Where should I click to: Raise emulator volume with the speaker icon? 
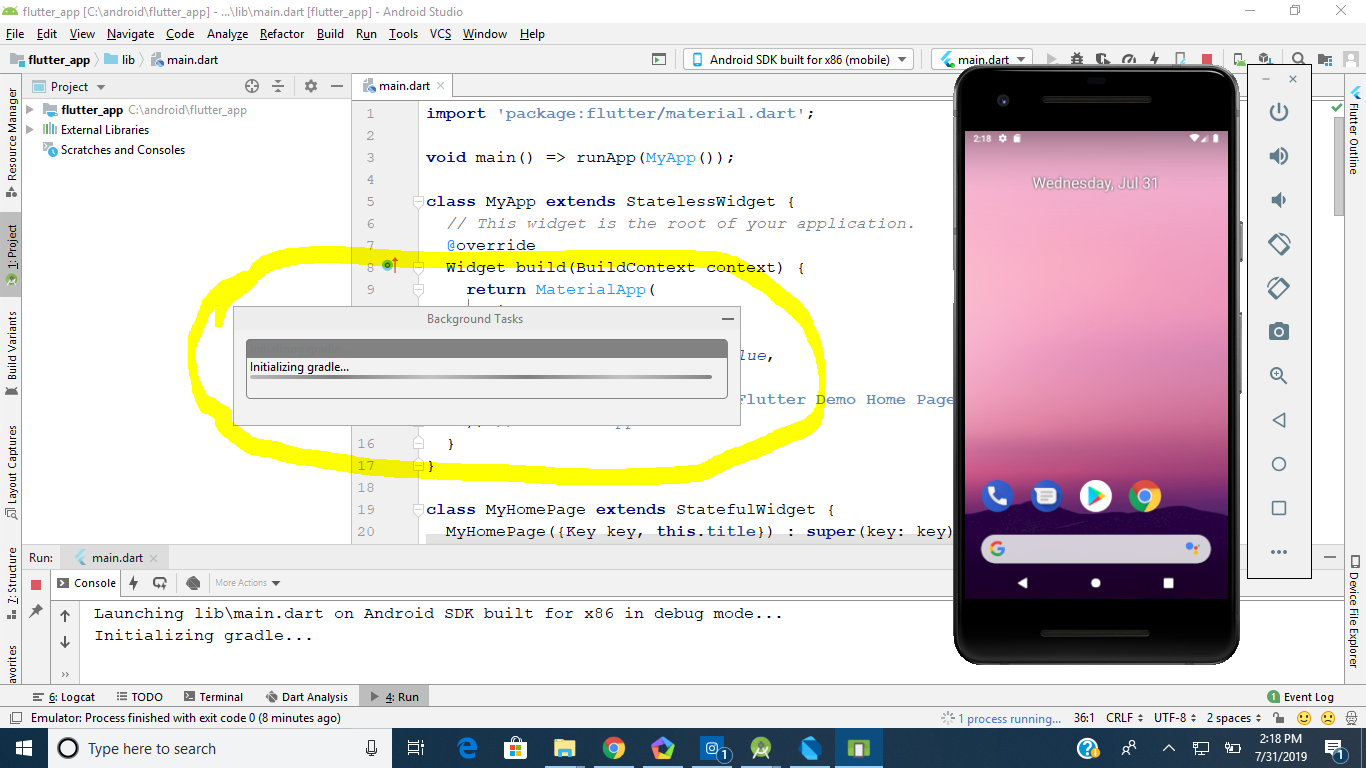click(x=1278, y=156)
